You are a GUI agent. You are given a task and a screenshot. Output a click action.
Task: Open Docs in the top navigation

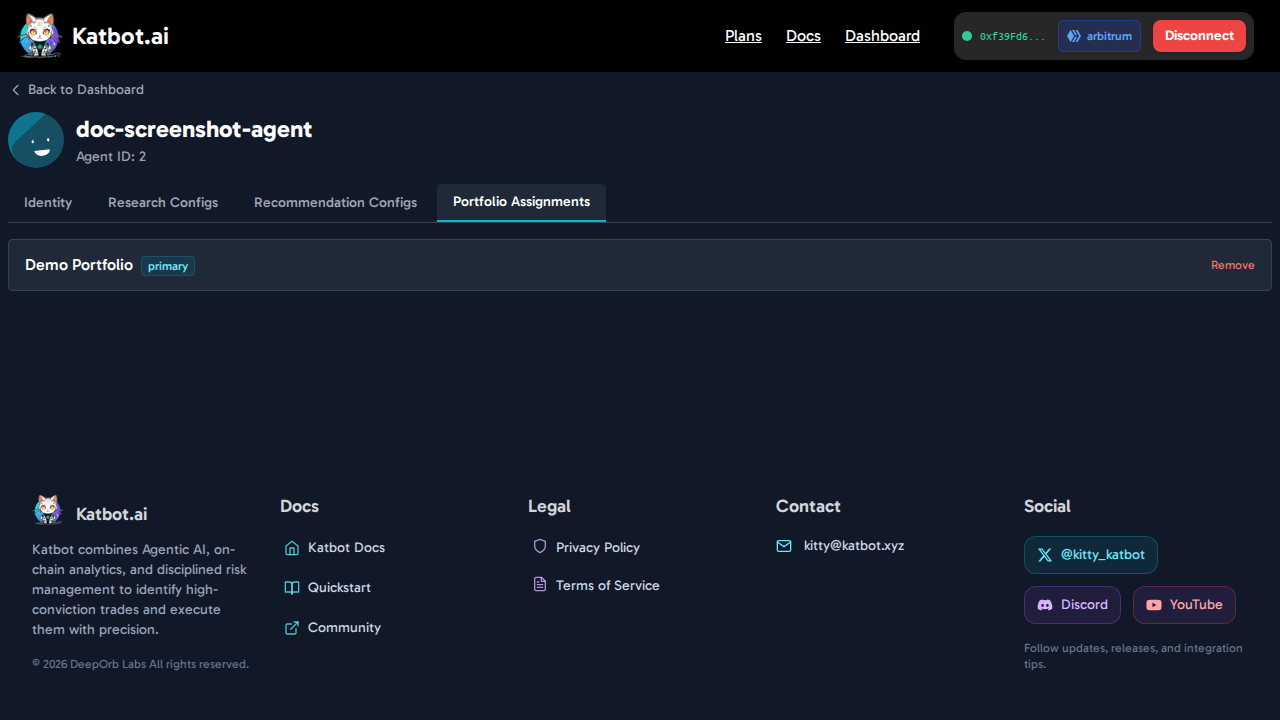[x=803, y=36]
